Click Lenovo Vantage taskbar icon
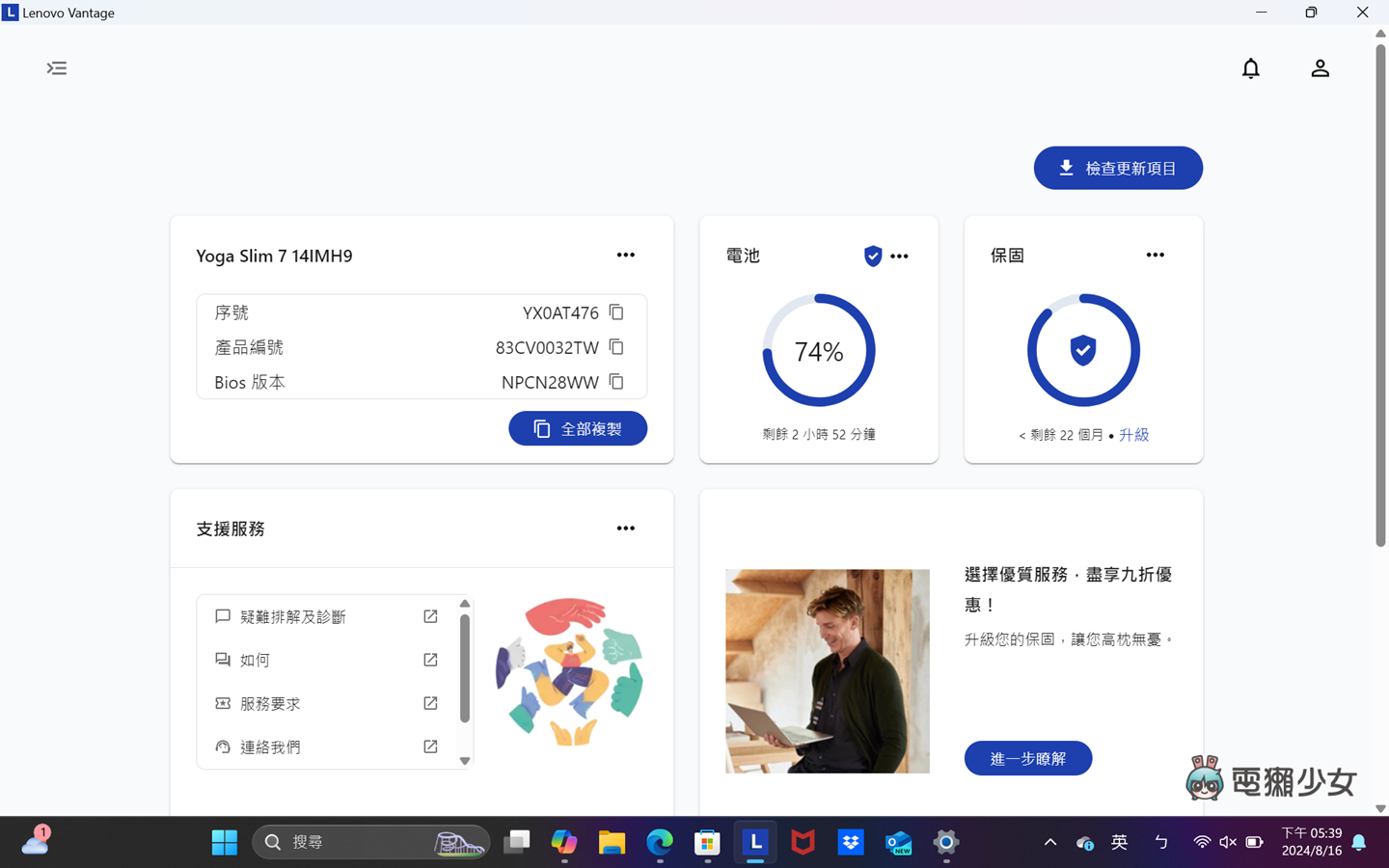 (755, 842)
